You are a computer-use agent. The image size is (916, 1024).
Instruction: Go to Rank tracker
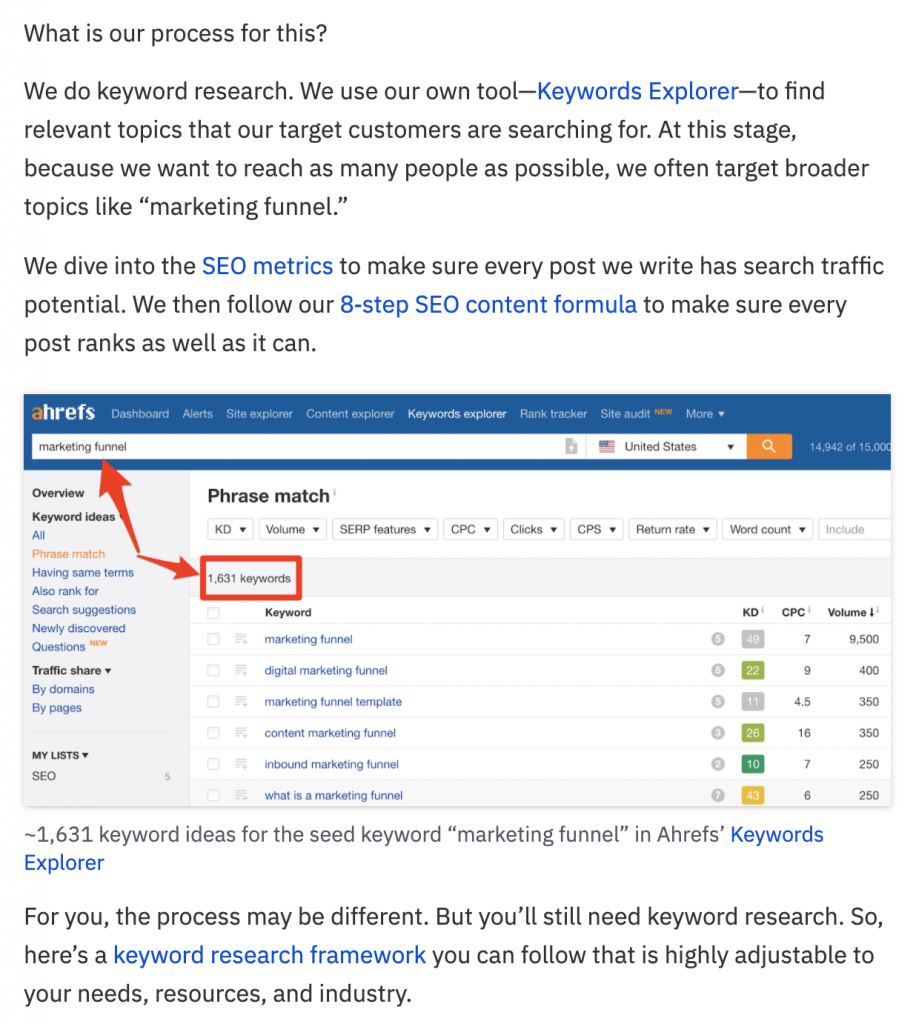point(553,414)
